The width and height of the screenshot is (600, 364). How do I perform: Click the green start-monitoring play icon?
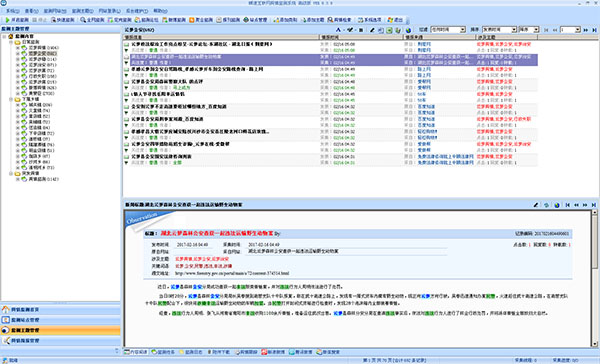(x=7, y=20)
